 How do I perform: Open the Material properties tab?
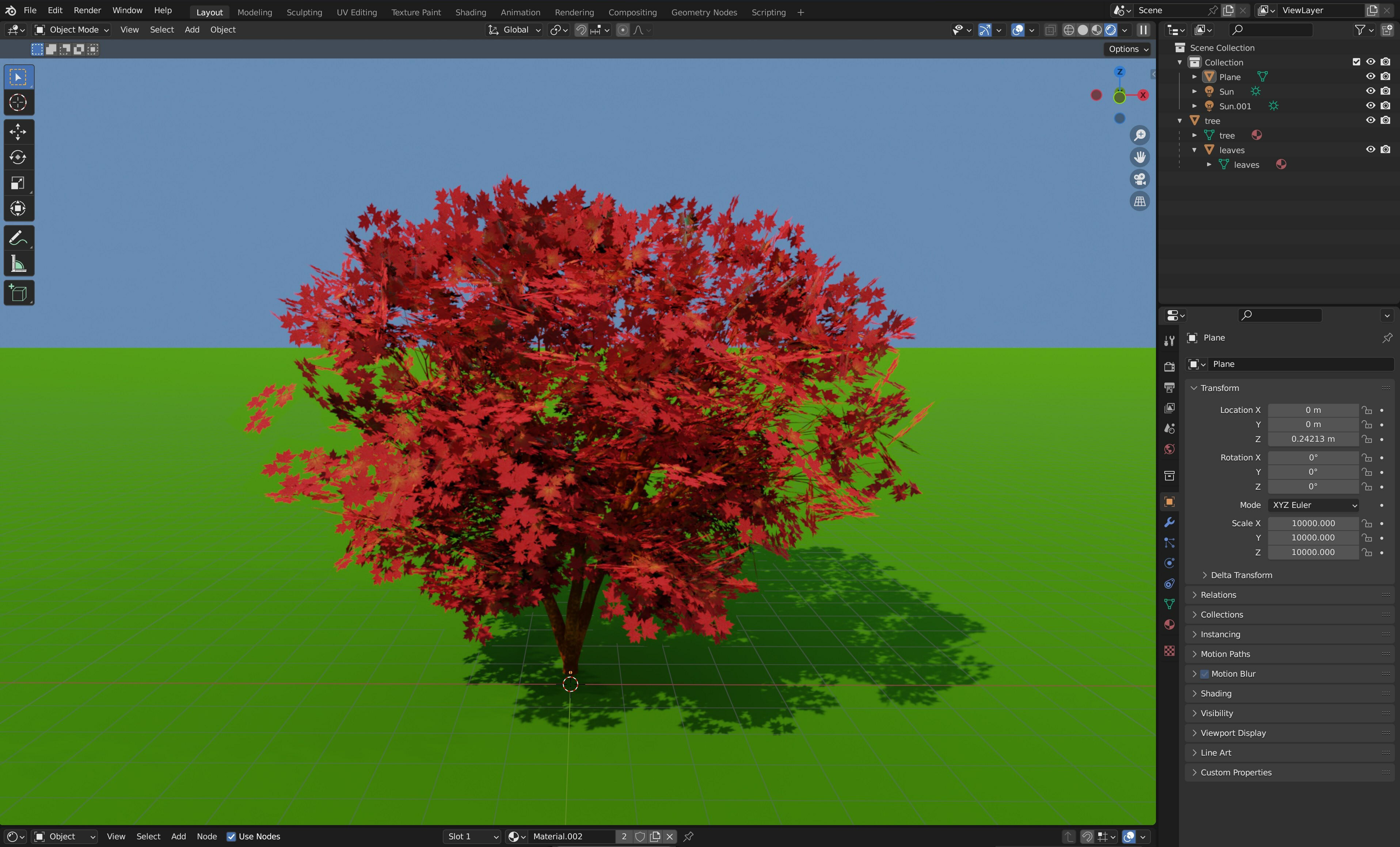1169,625
